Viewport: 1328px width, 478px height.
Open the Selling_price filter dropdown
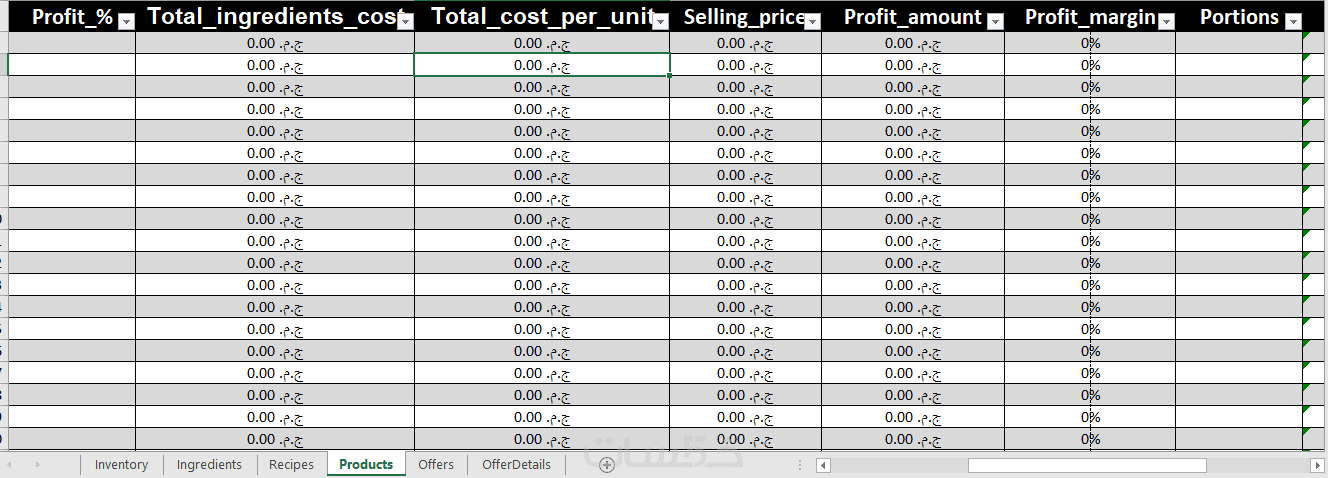click(x=812, y=21)
